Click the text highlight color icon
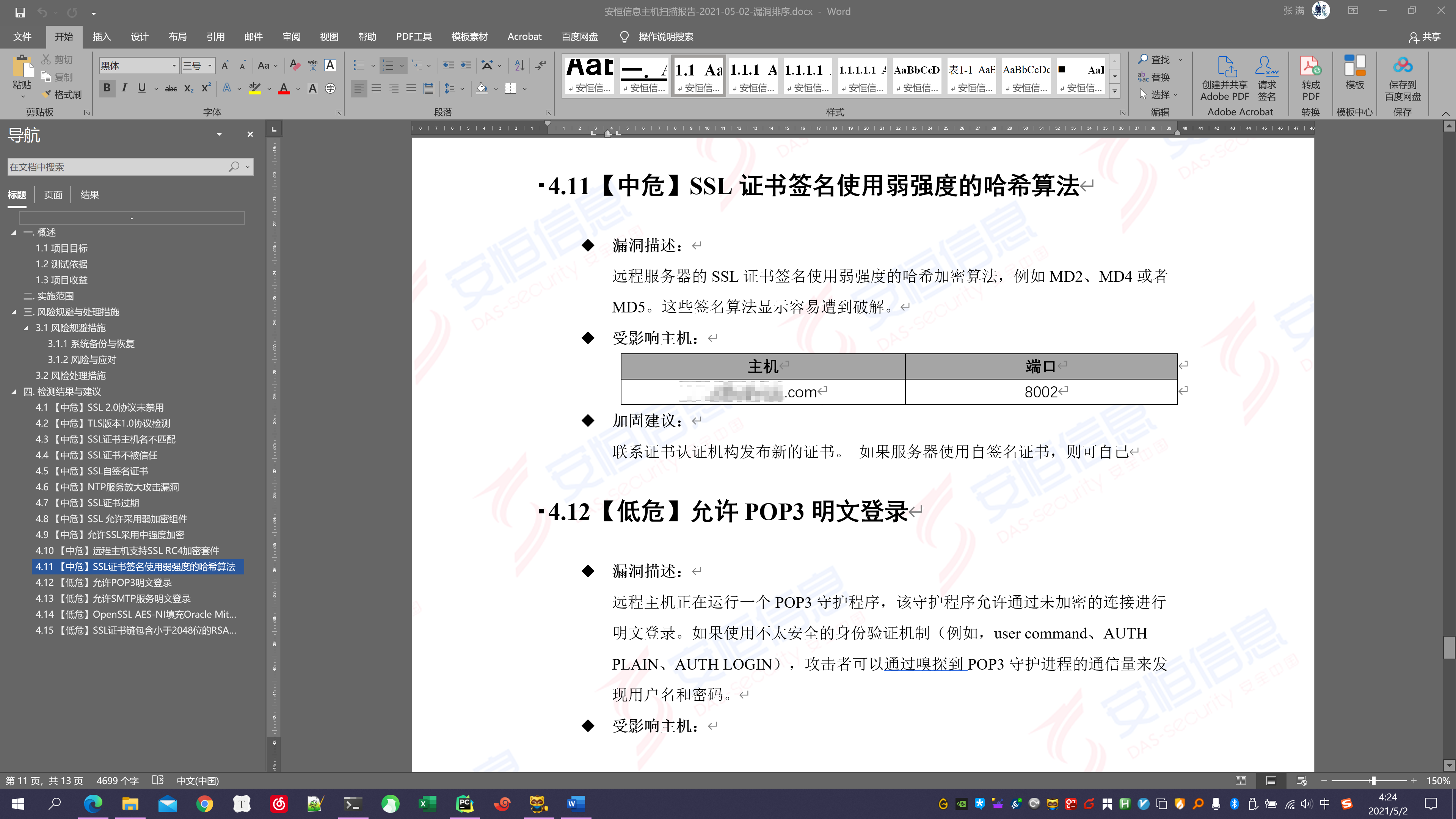Screen dimensions: 1456x819 tap(255, 88)
